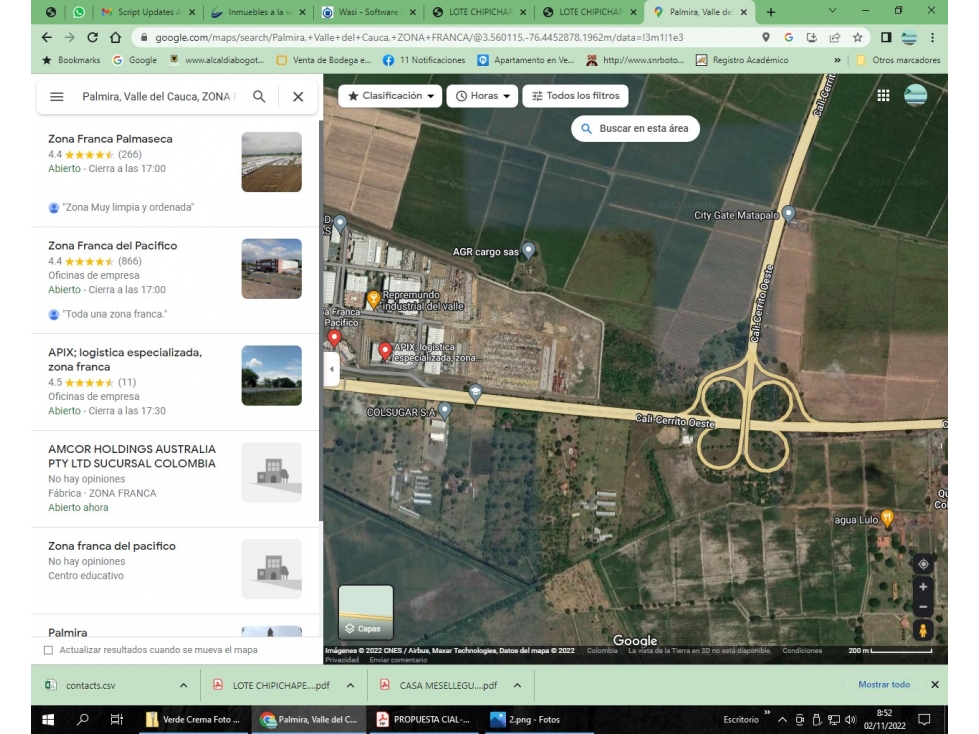
Task: Open the PROPUESTA CIAL taskbar app
Action: (424, 720)
